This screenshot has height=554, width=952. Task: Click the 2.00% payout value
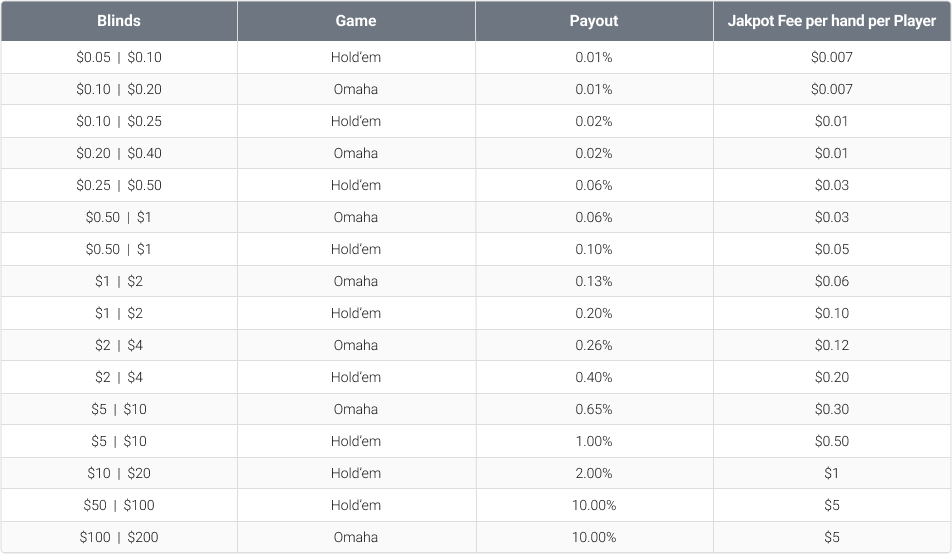594,473
